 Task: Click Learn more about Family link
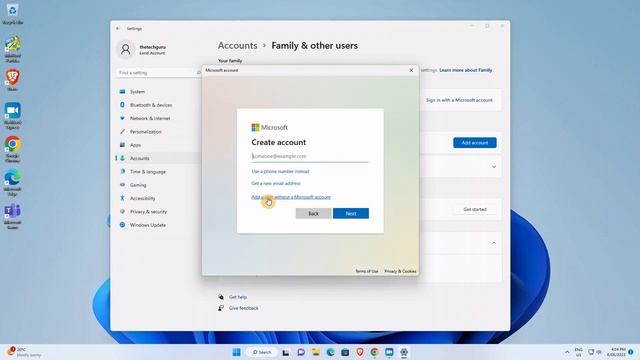pyautogui.click(x=466, y=70)
